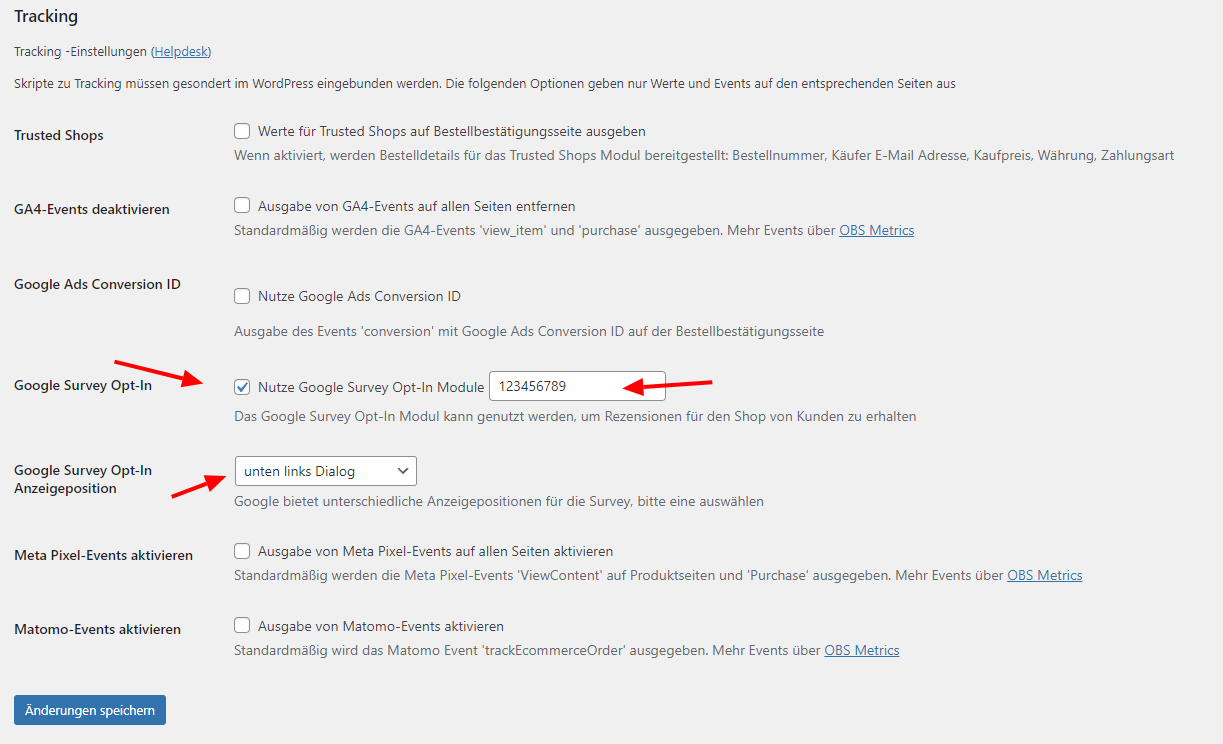Open the Helpdesk link
Image resolution: width=1223 pixels, height=744 pixels.
tap(181, 51)
